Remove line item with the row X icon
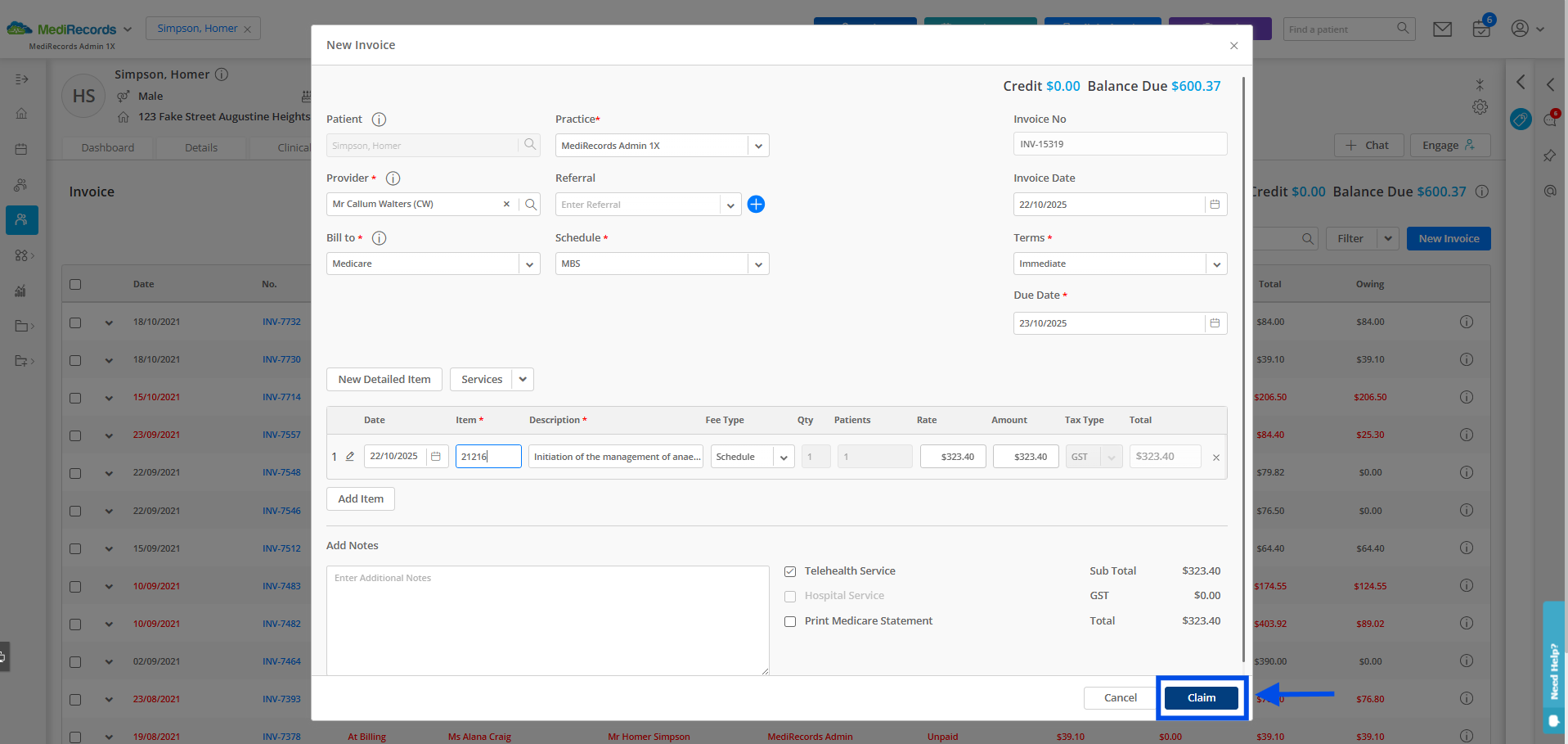 [1215, 458]
